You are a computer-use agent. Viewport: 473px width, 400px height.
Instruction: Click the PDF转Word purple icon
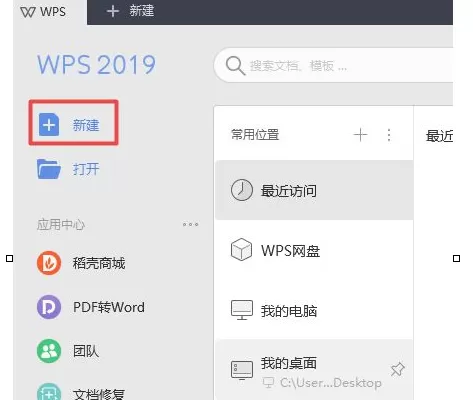[49, 307]
